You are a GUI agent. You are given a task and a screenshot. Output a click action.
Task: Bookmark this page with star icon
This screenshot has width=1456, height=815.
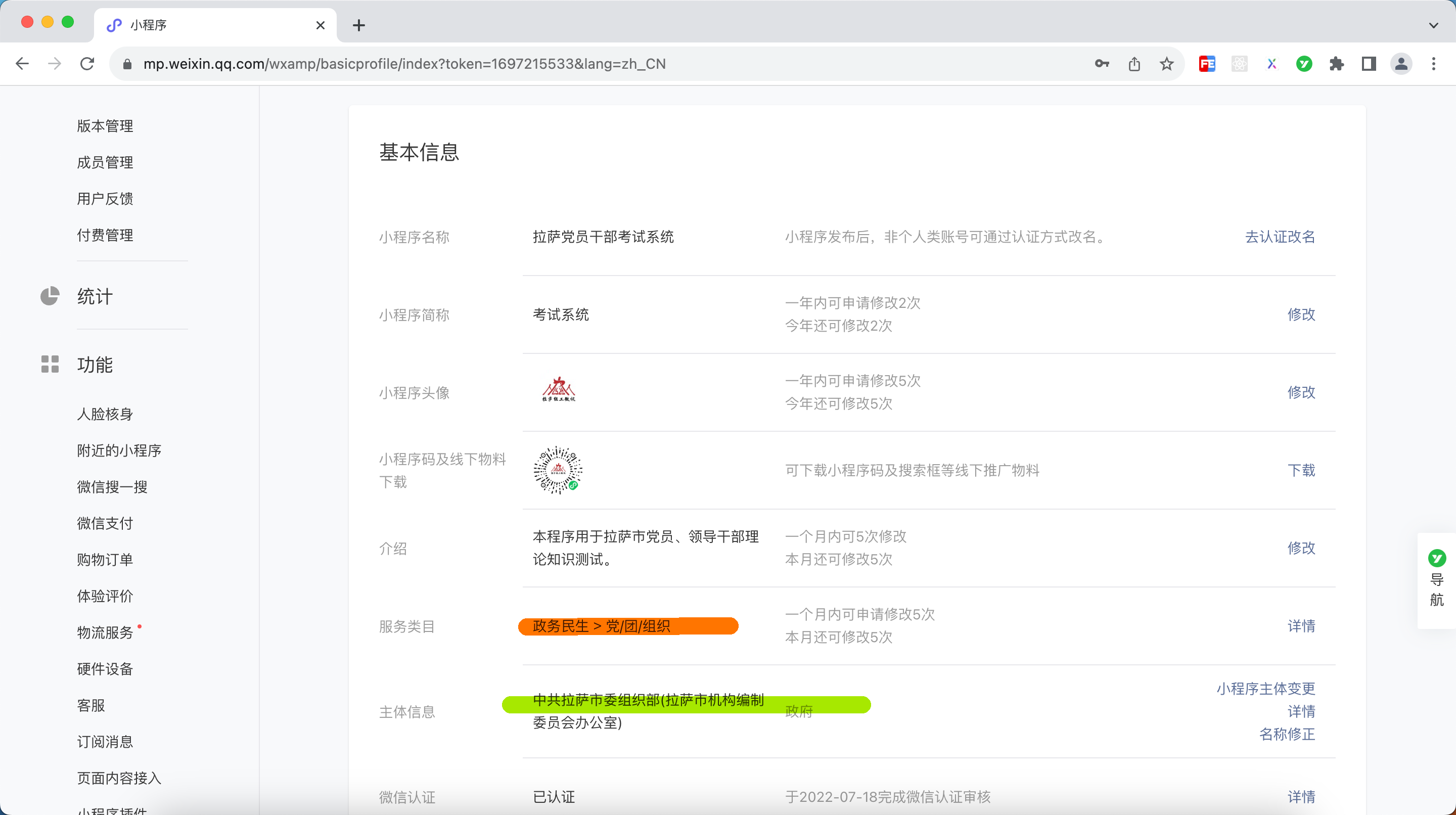click(x=1167, y=64)
